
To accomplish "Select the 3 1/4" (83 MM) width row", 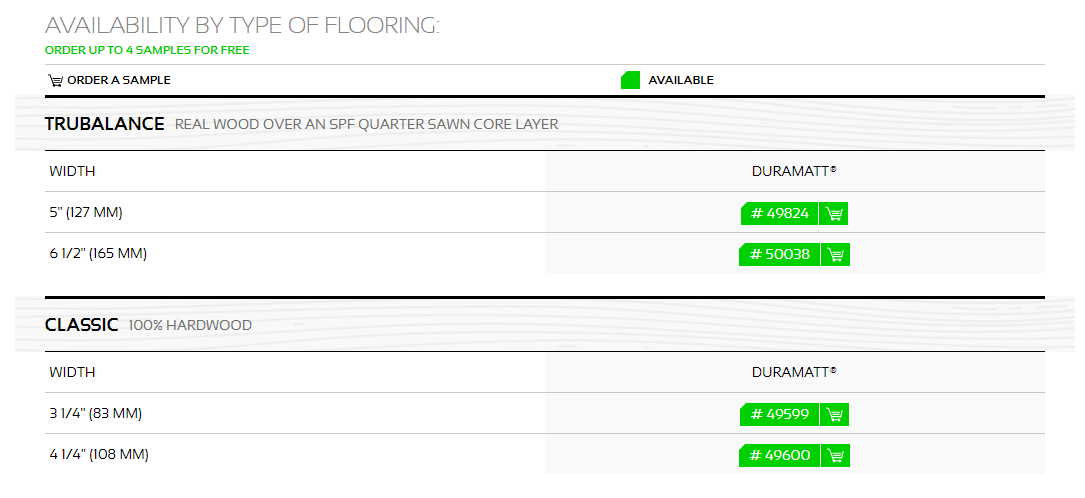I will tap(545, 414).
